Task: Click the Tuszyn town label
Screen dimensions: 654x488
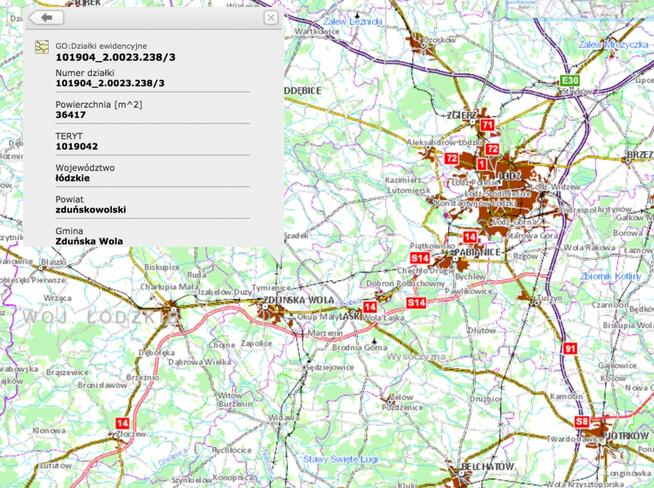Action: tap(549, 298)
